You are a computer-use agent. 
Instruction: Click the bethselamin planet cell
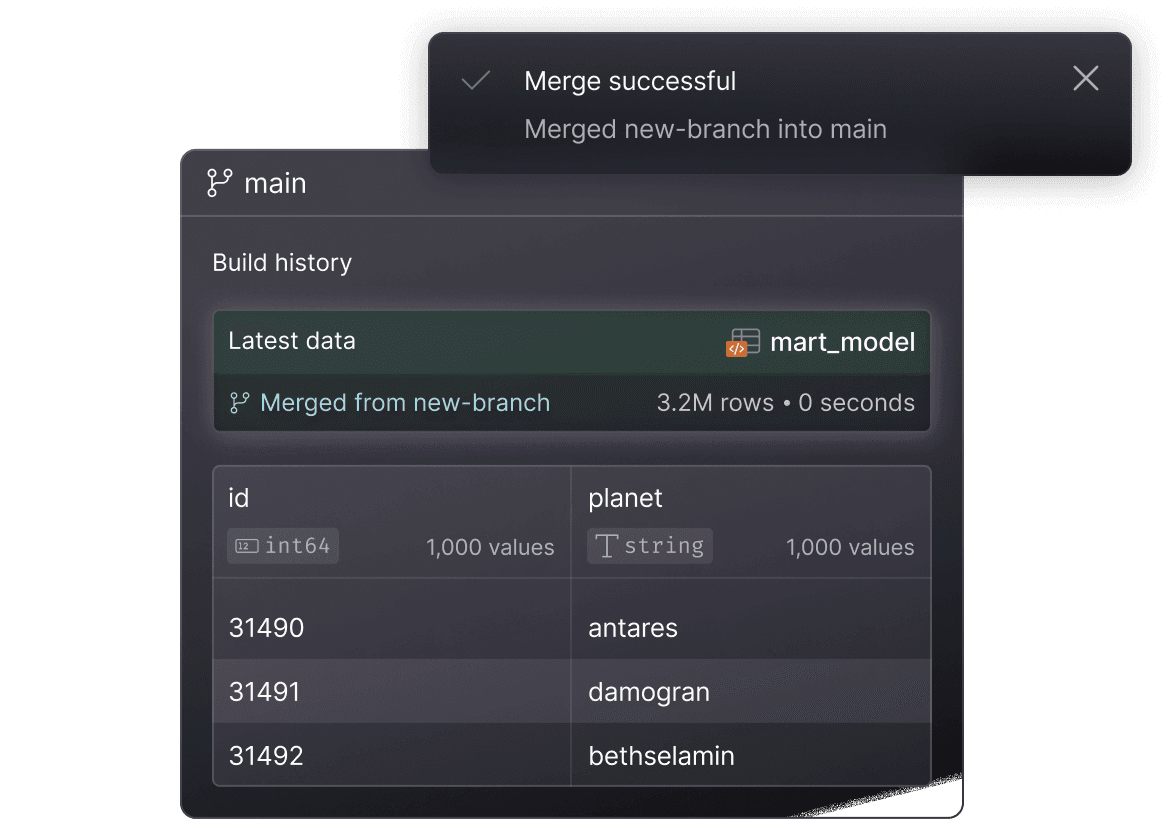661,756
